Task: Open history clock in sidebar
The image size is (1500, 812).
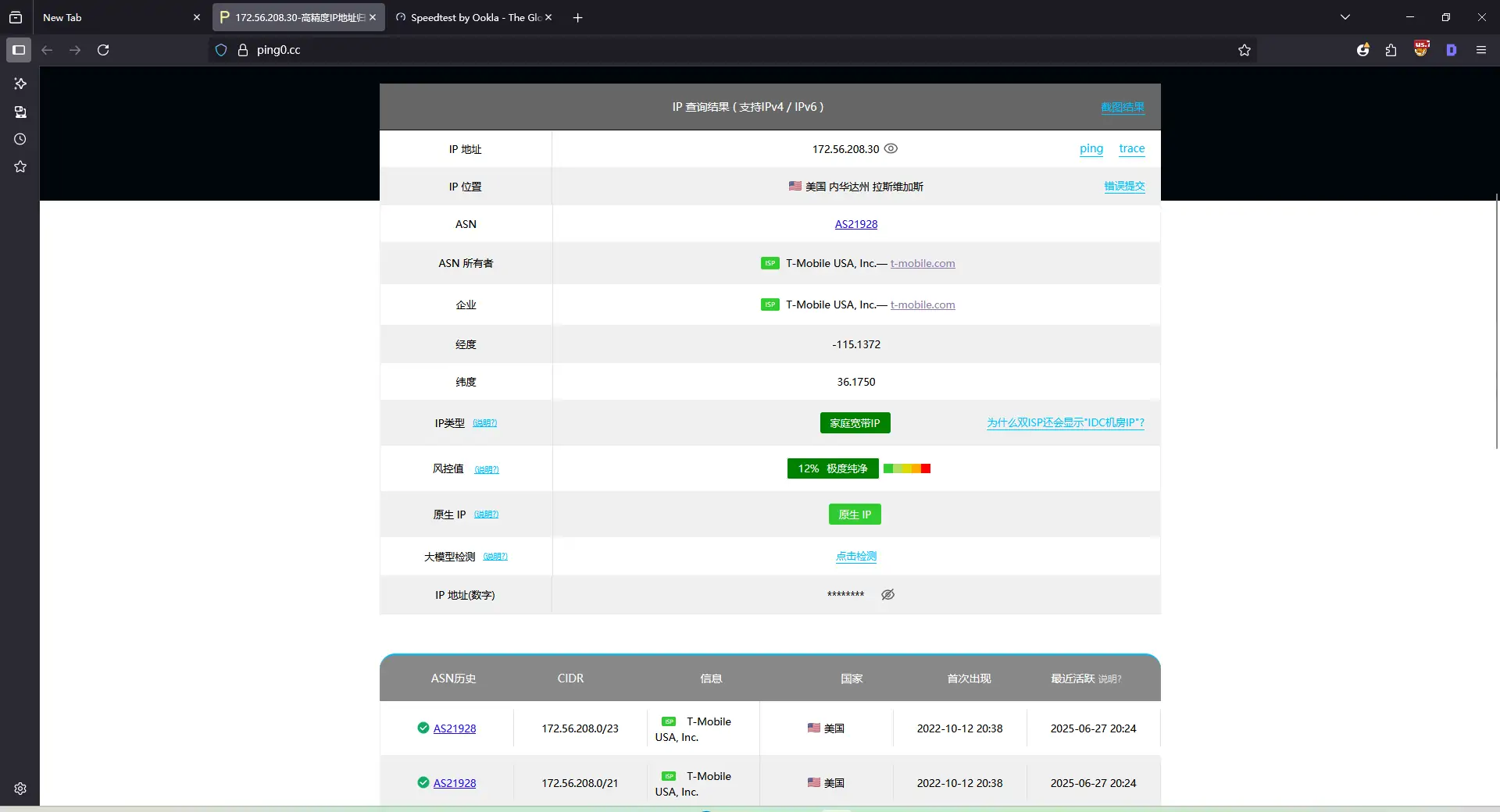Action: [20, 139]
